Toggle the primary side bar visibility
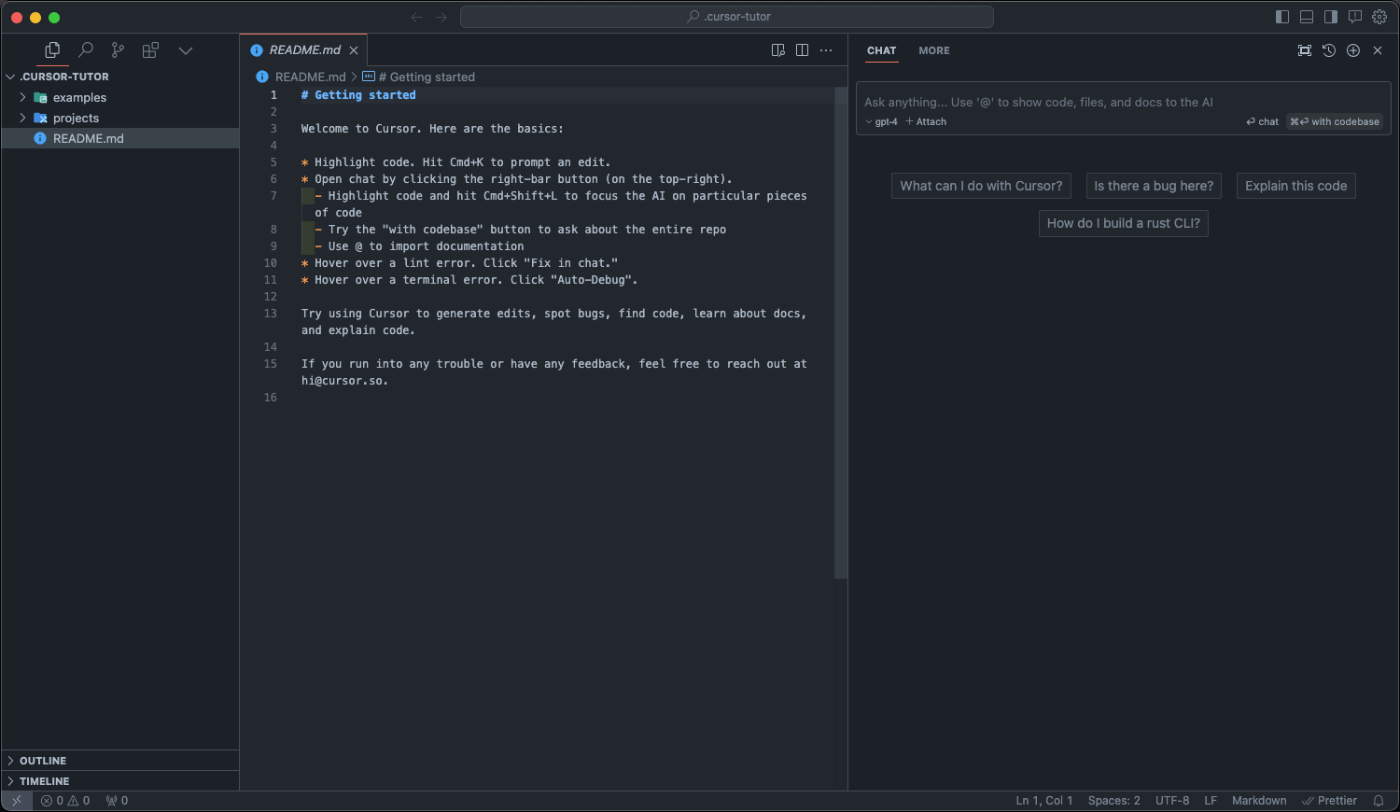This screenshot has height=812, width=1400. click(1283, 17)
